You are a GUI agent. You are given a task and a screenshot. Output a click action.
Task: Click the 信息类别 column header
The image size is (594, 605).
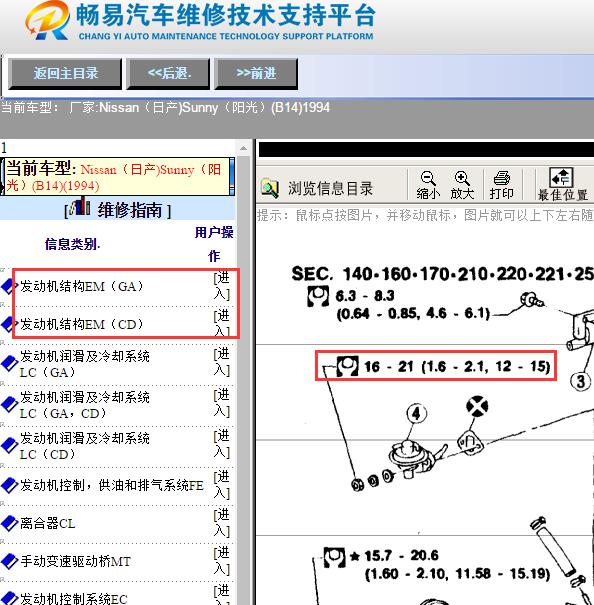click(72, 244)
